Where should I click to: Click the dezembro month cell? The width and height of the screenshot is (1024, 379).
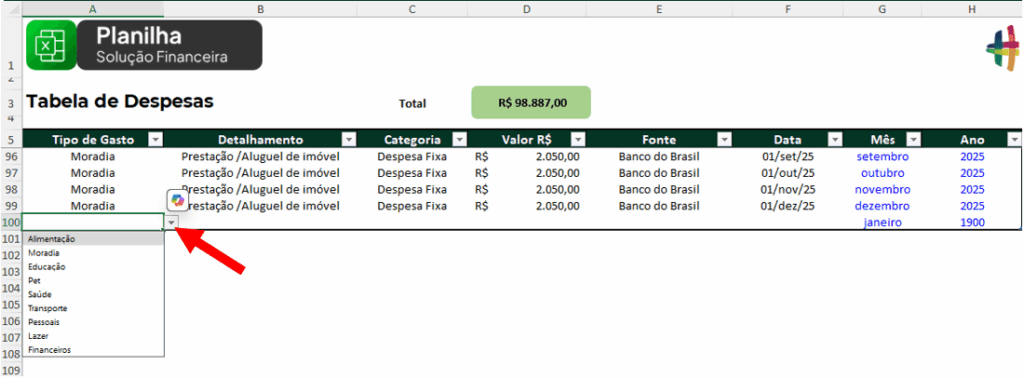[882, 206]
